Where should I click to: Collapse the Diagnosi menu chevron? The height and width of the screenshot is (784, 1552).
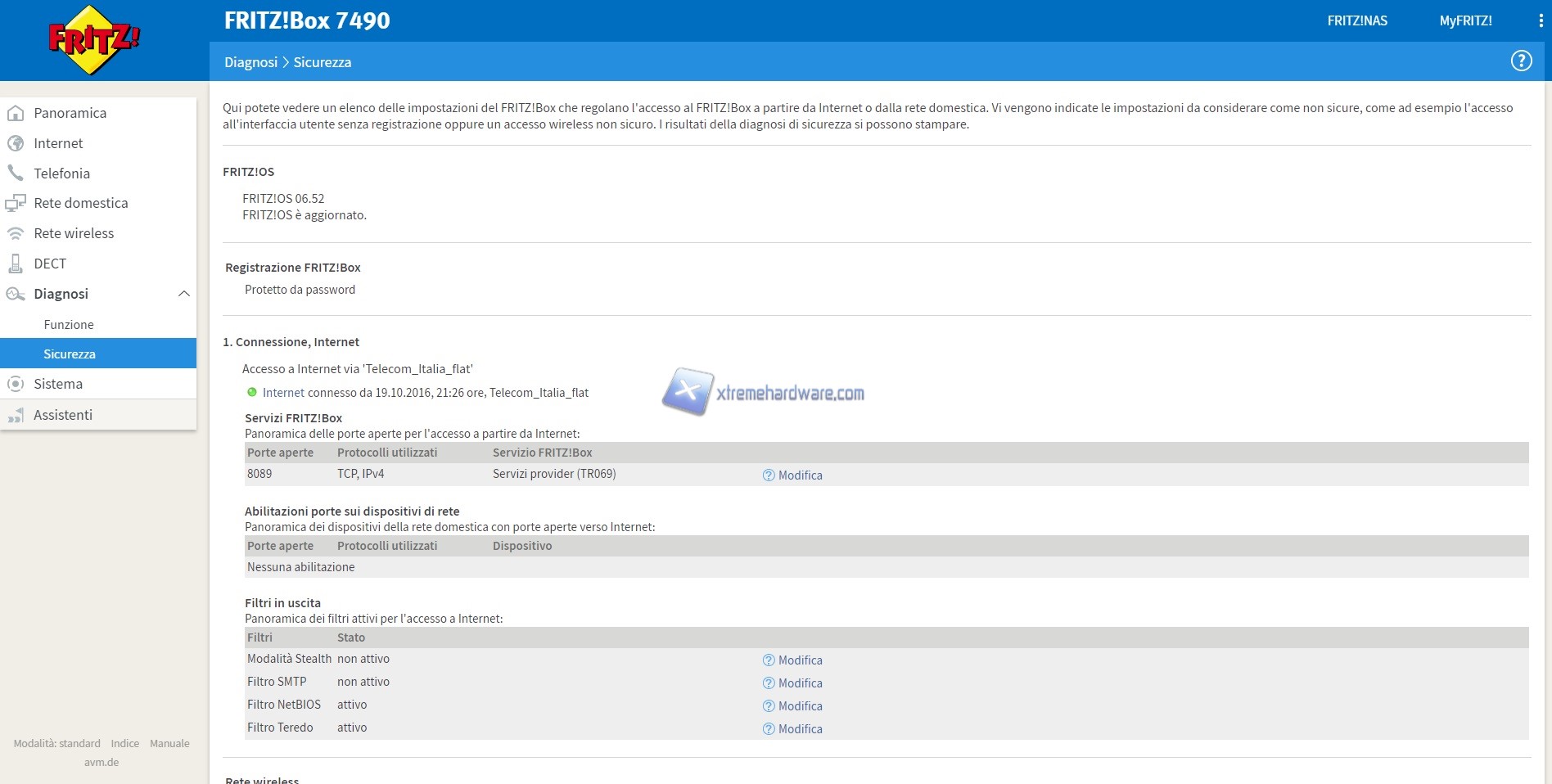[183, 294]
